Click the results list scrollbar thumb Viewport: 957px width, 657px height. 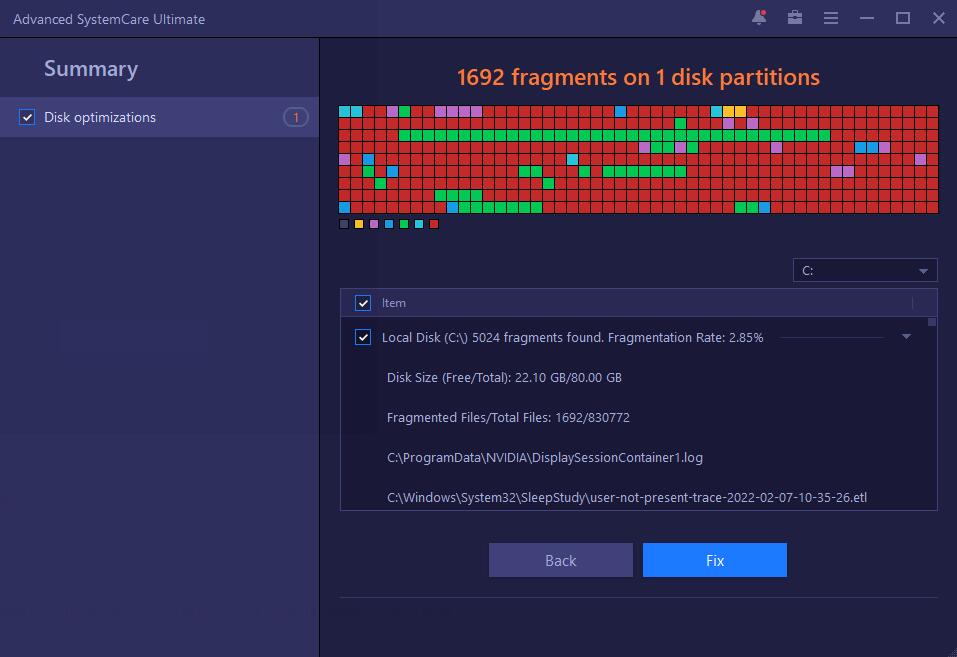[931, 322]
